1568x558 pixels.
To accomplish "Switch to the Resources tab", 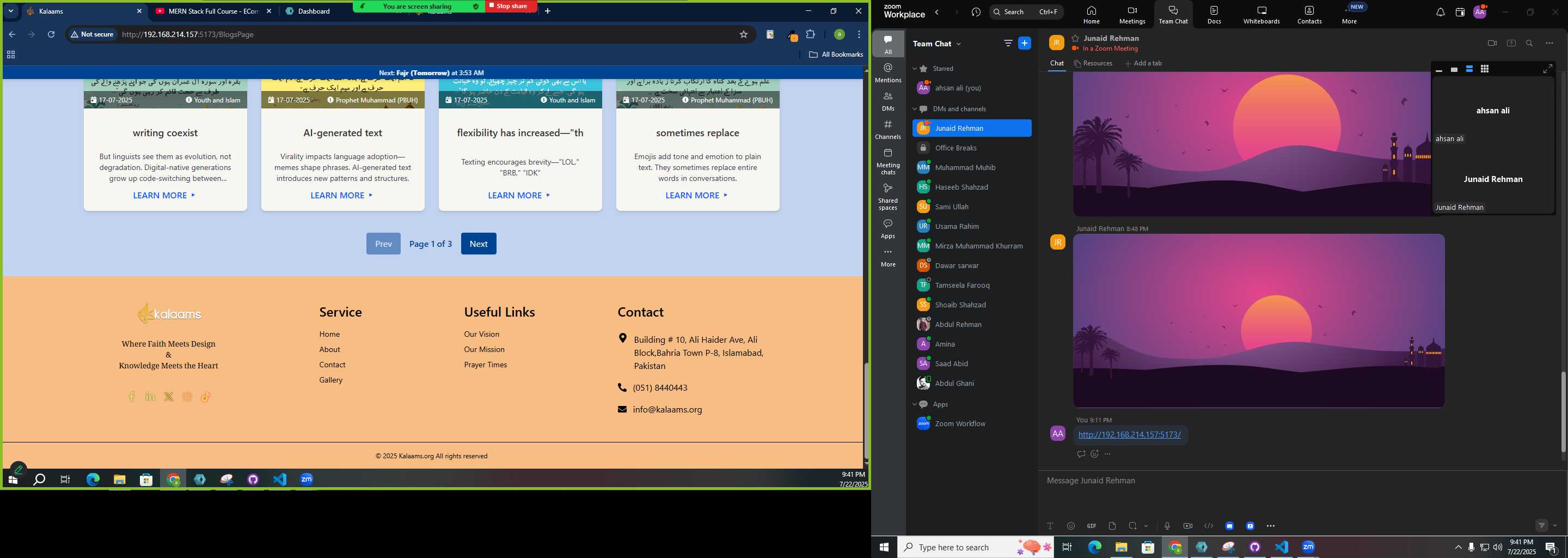I will tap(1093, 63).
